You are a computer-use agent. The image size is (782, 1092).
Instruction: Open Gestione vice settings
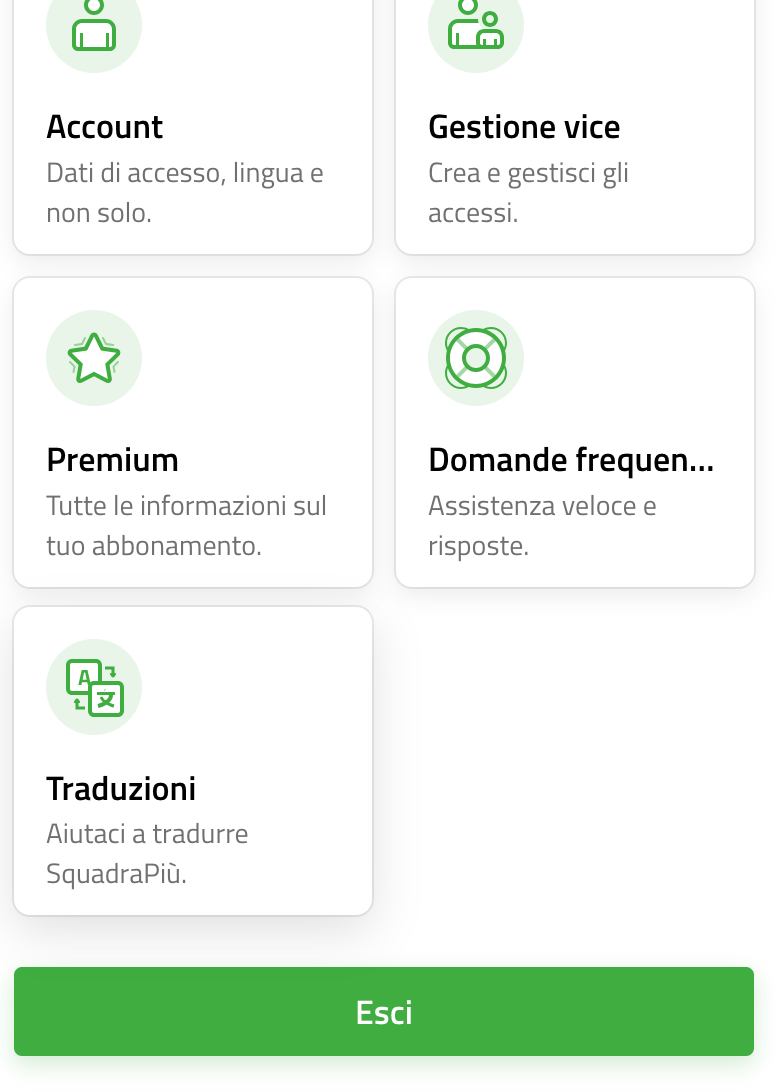pyautogui.click(x=524, y=127)
